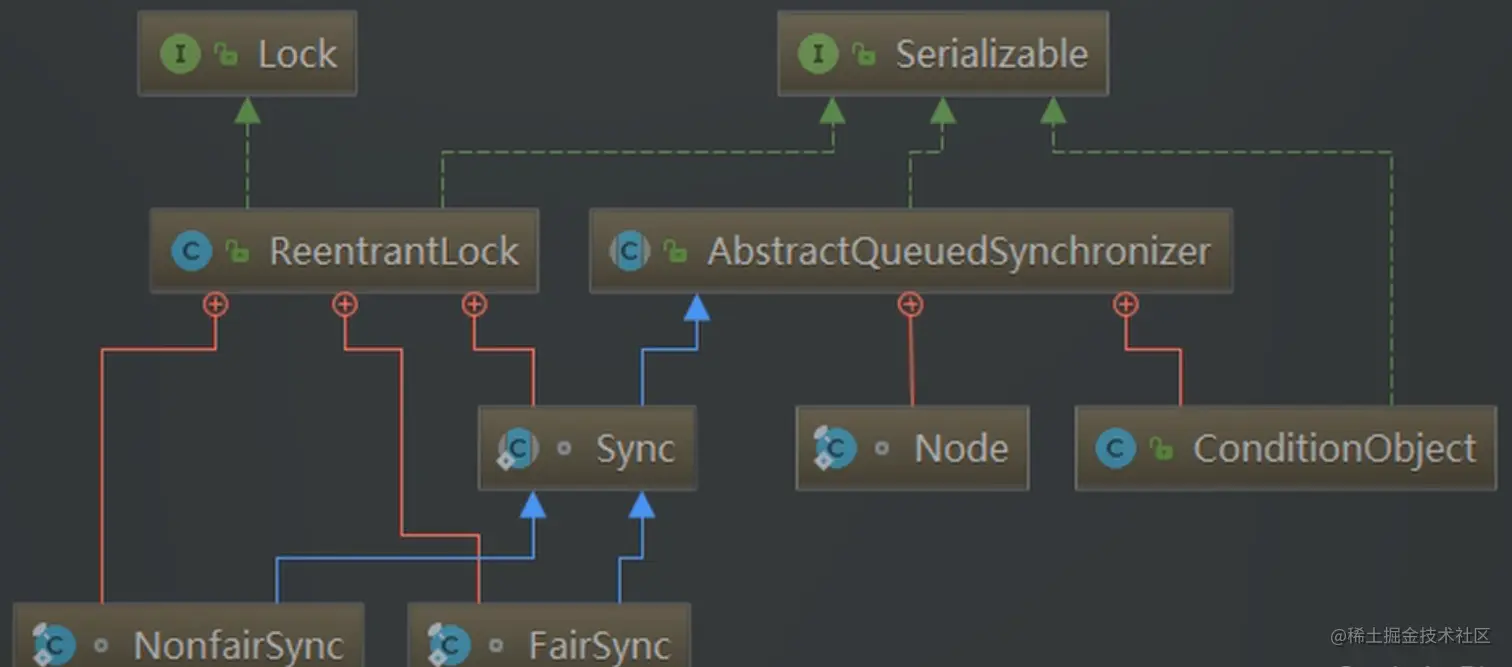The image size is (1512, 667).
Task: Click the public lock icon beside ReentrantLock
Action: pos(238,252)
